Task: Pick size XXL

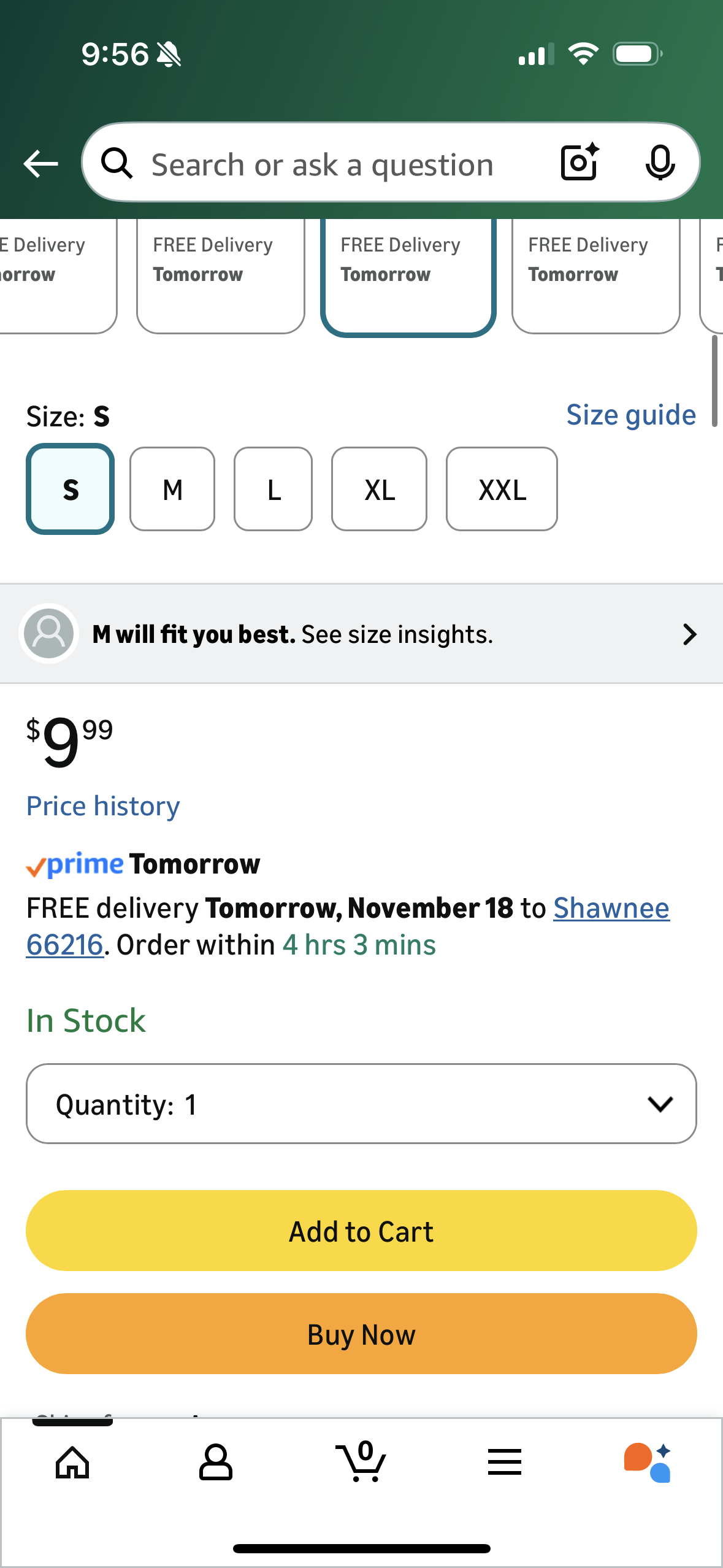Action: click(x=502, y=489)
